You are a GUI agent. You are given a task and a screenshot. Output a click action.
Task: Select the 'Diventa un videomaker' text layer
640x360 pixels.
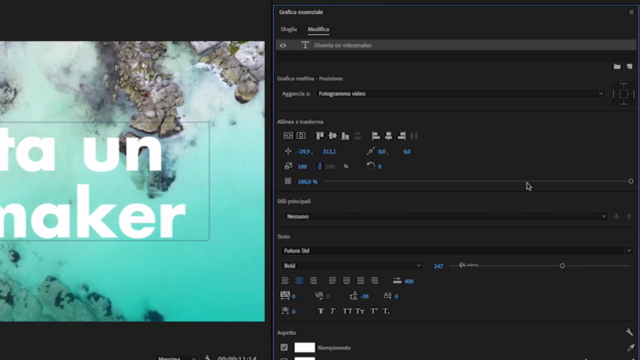click(x=456, y=45)
